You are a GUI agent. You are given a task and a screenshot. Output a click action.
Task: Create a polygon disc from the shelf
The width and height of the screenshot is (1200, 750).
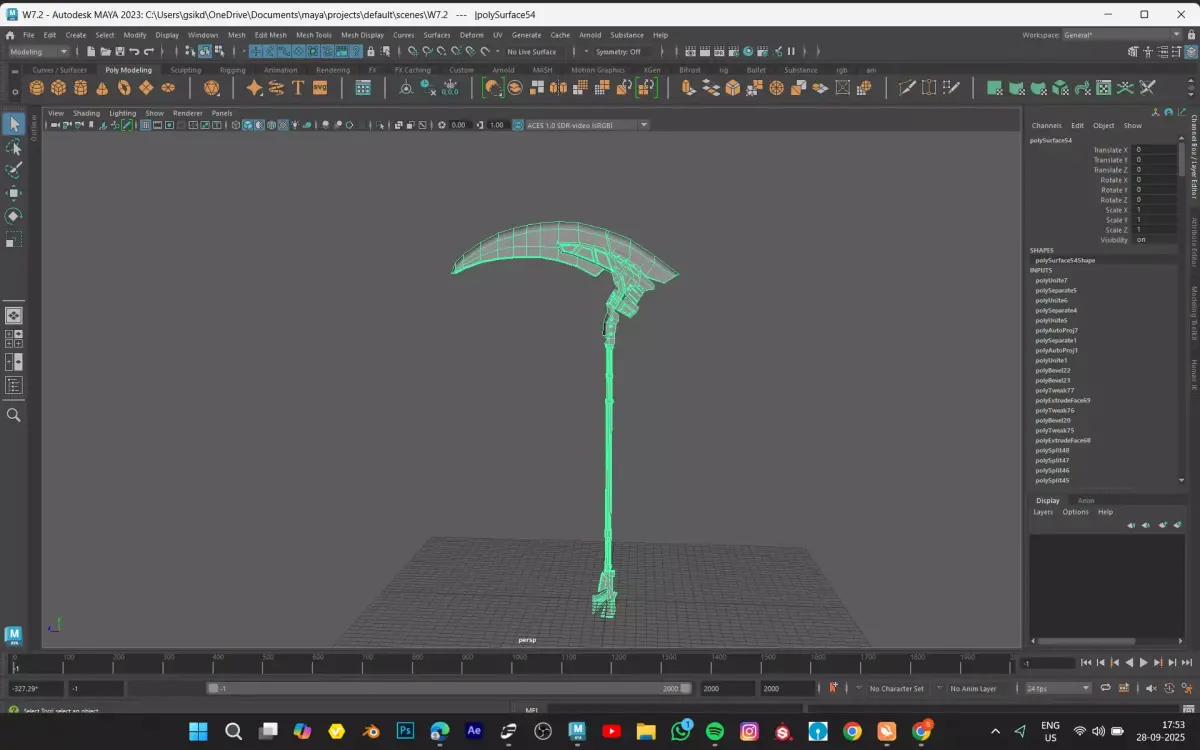tap(168, 88)
